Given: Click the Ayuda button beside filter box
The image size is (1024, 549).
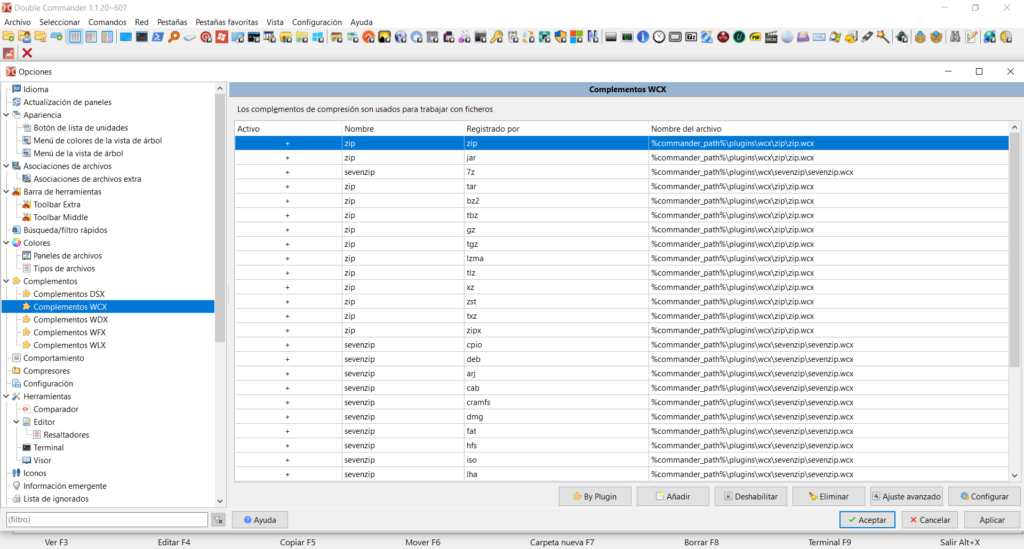Looking at the screenshot, I should tap(260, 520).
